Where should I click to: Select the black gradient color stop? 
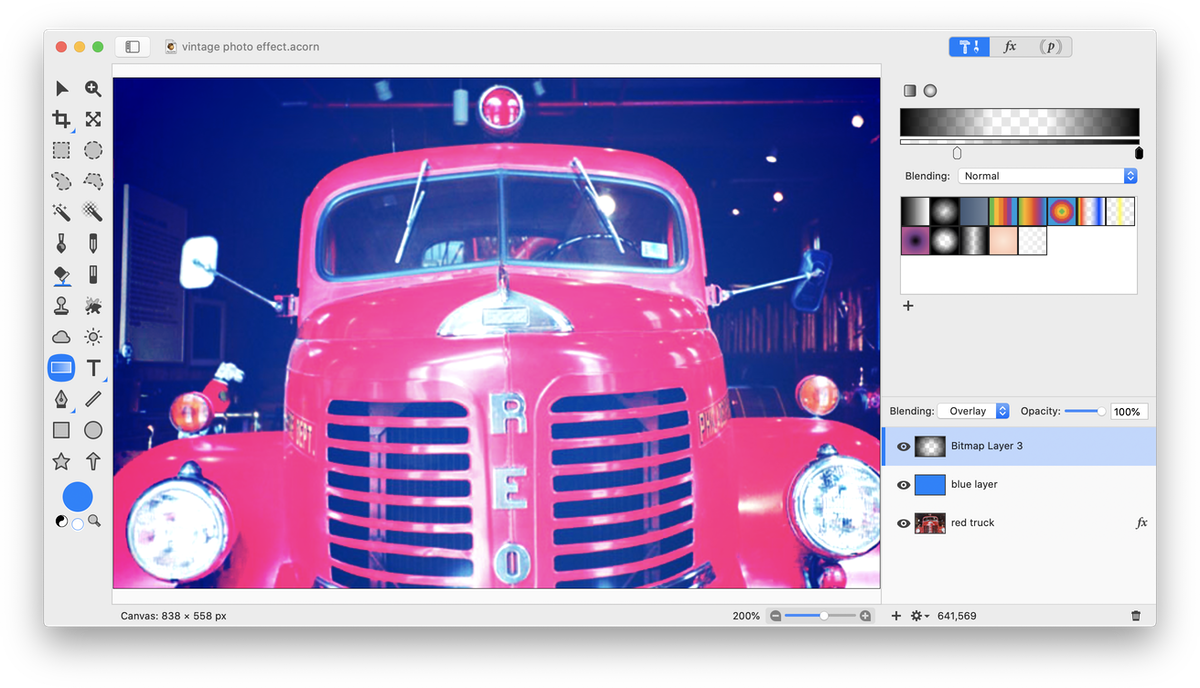(x=1139, y=153)
